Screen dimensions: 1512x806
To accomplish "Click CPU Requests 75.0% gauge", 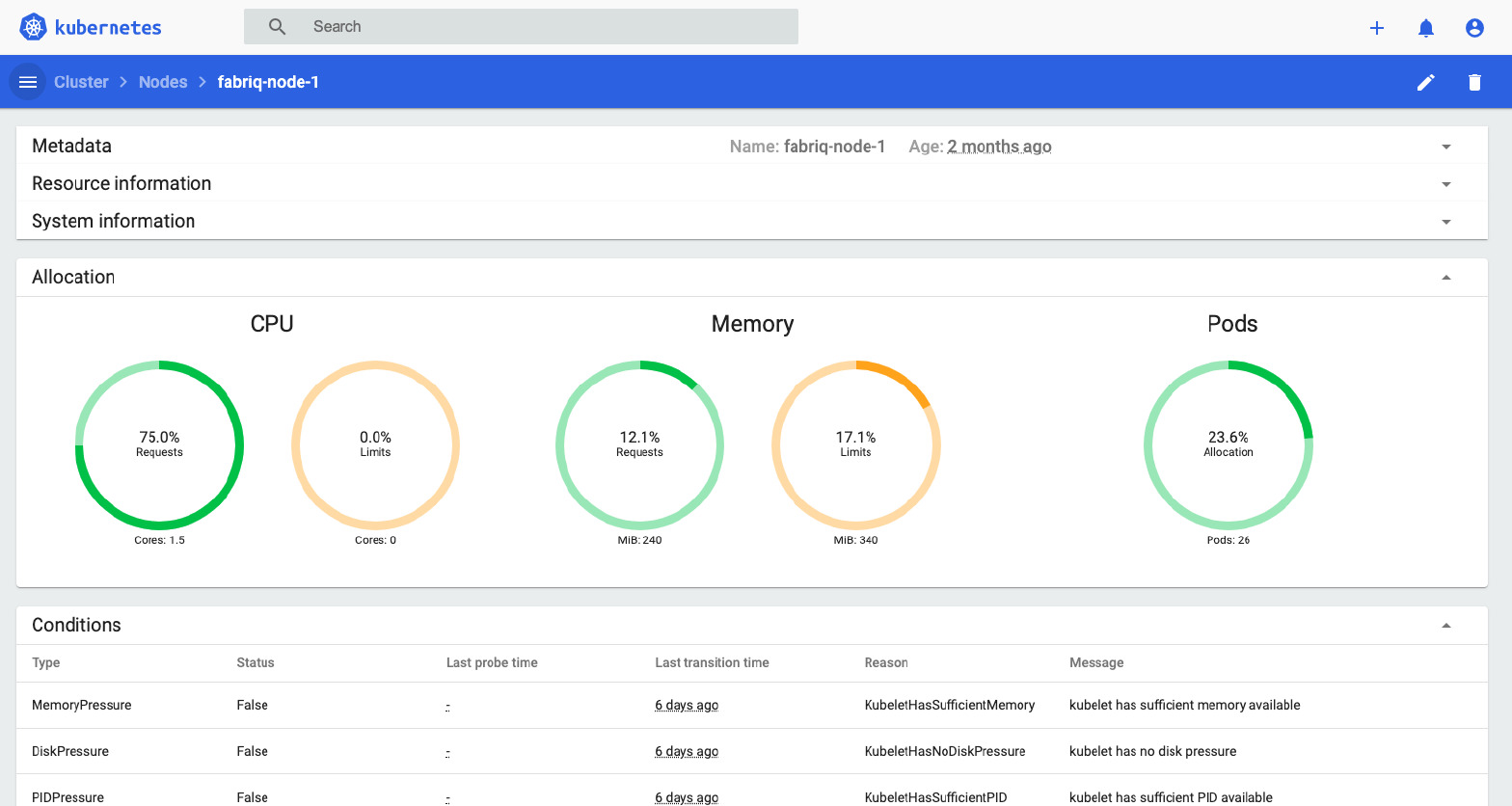I will point(159,445).
